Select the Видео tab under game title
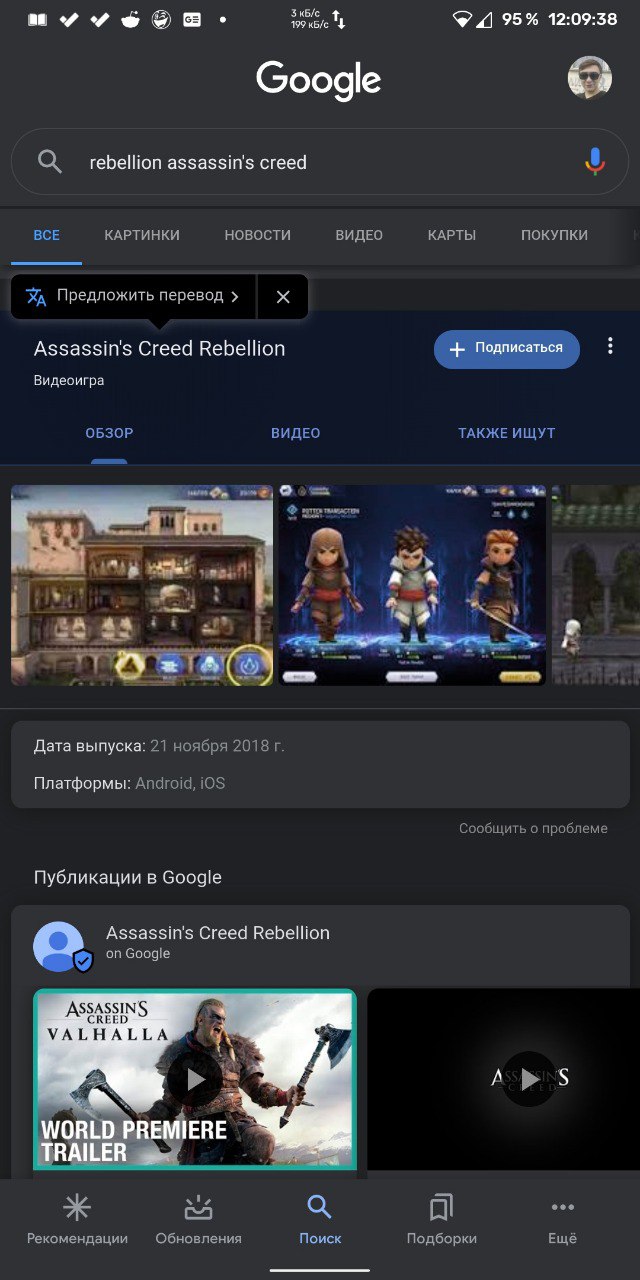Image resolution: width=640 pixels, height=1280 pixels. coord(295,433)
